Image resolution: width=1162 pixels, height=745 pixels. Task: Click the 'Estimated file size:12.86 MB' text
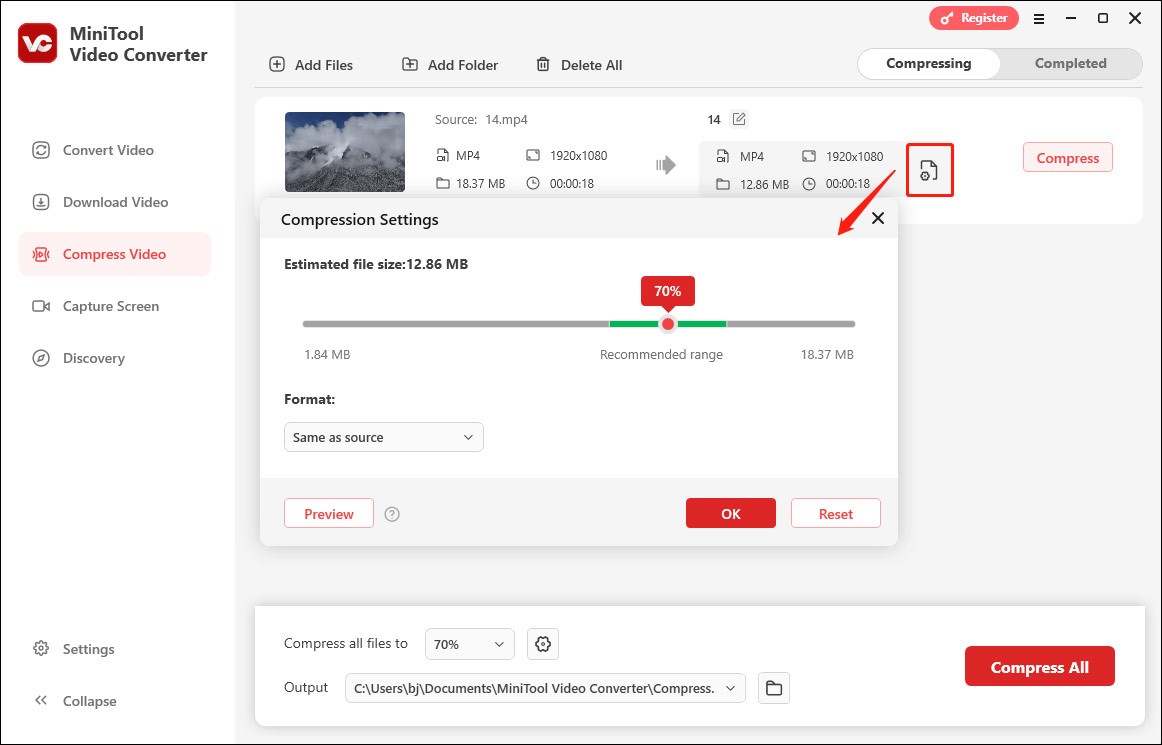click(x=376, y=264)
